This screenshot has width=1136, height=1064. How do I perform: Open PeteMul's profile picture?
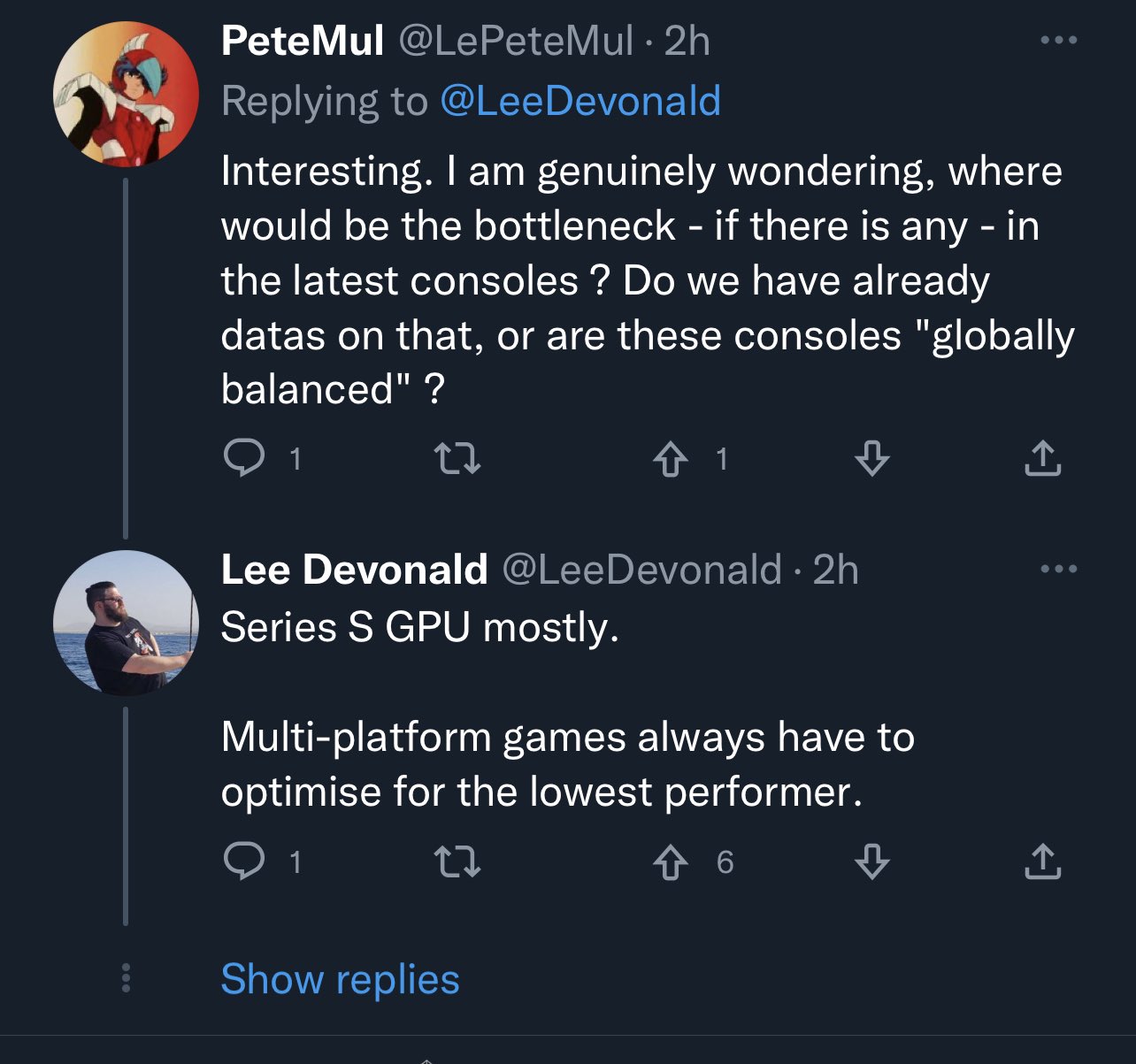(x=126, y=94)
